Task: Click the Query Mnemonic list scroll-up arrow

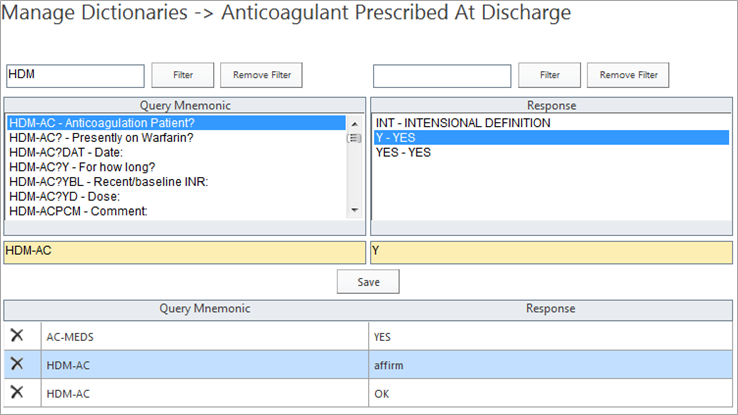Action: point(354,124)
